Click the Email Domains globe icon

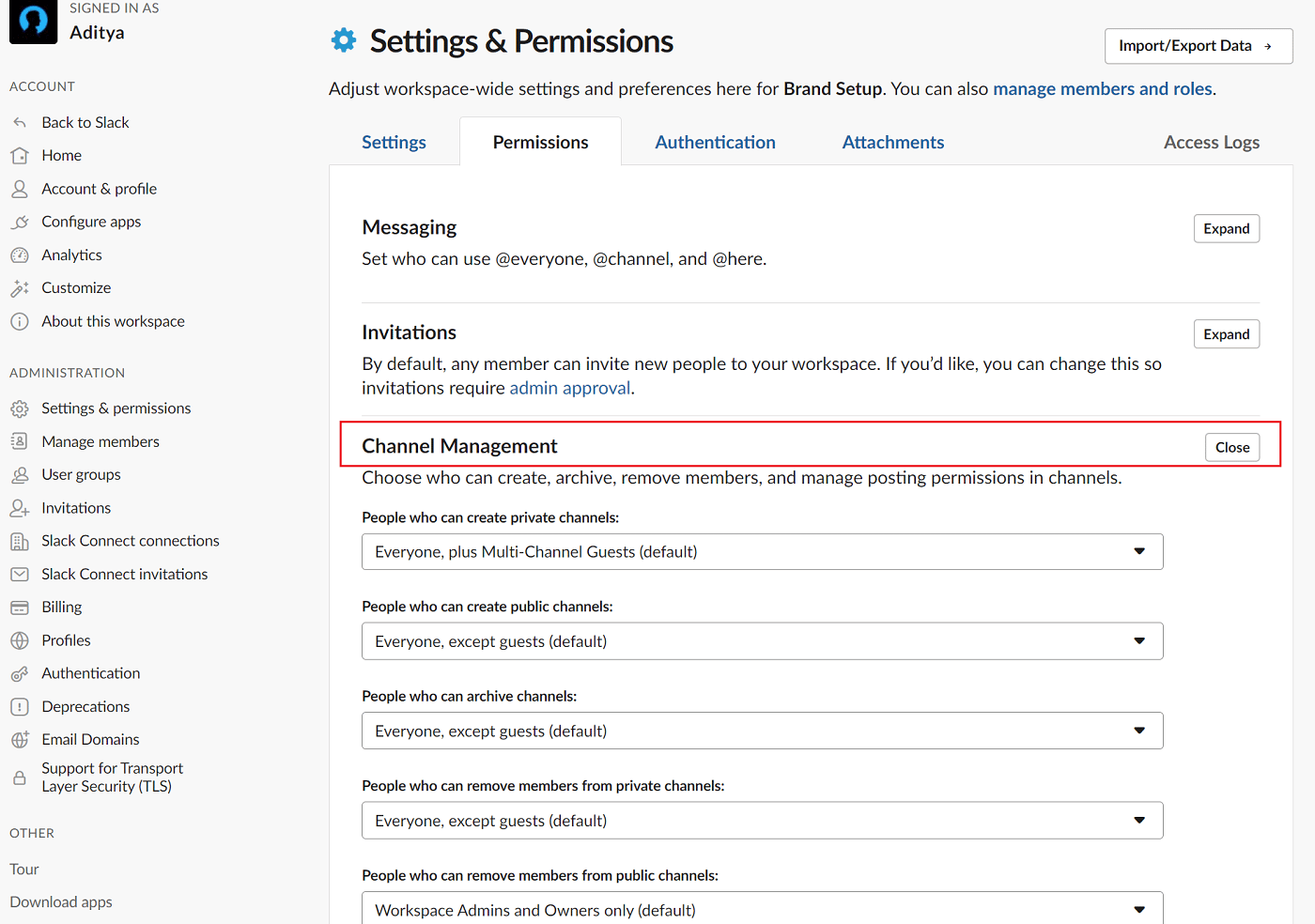tap(20, 740)
